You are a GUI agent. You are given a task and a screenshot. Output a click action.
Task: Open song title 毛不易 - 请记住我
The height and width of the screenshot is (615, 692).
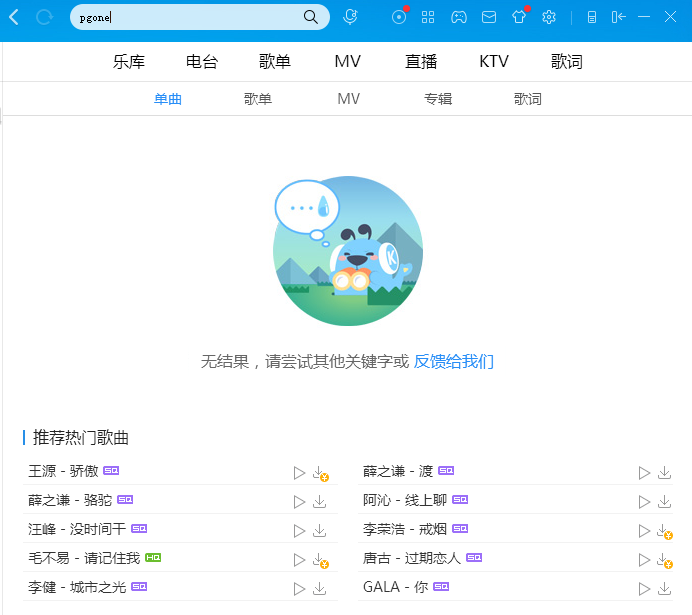tap(84, 558)
